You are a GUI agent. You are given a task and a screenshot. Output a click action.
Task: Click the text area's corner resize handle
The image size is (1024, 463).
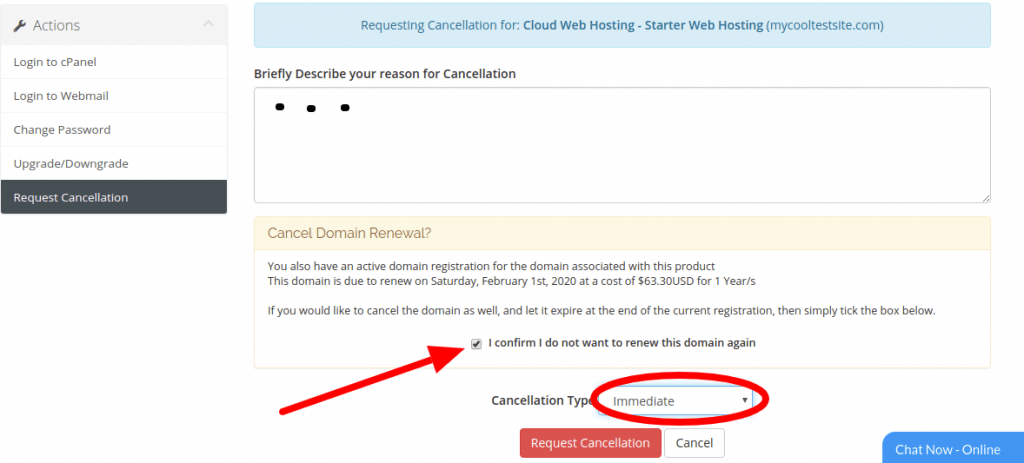[985, 198]
